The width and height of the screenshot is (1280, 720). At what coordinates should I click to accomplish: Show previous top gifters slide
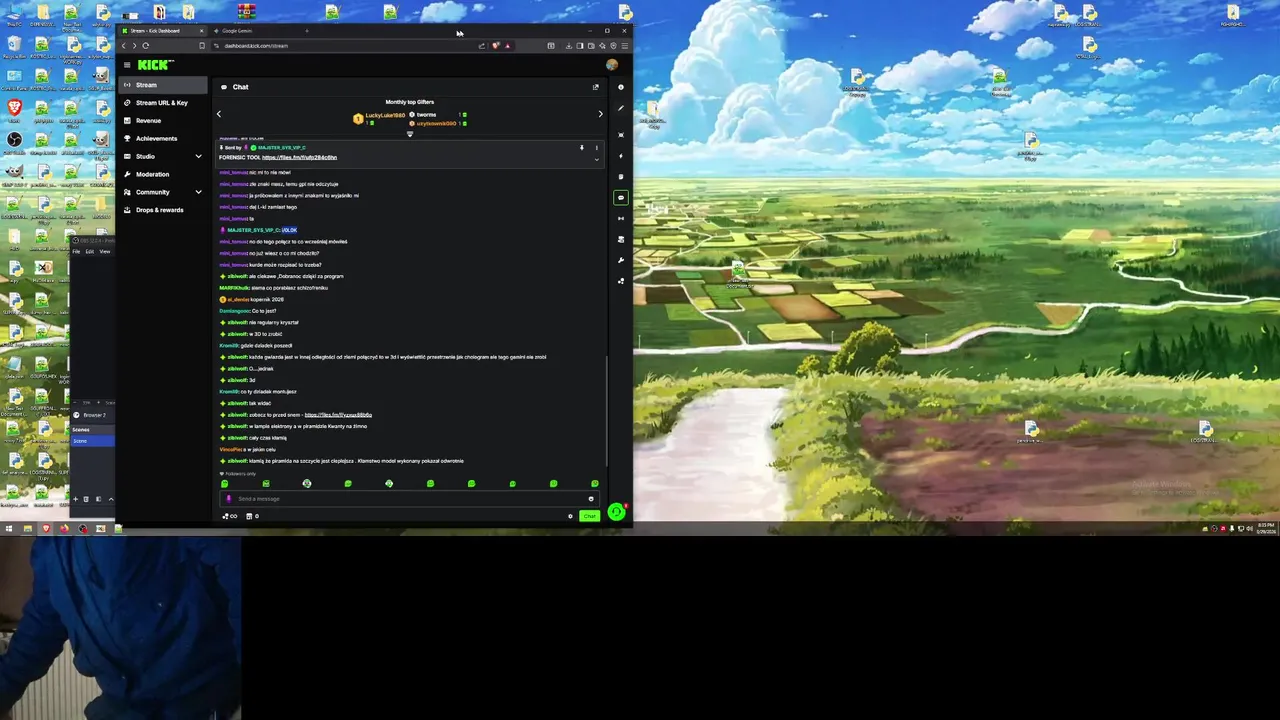pos(219,114)
